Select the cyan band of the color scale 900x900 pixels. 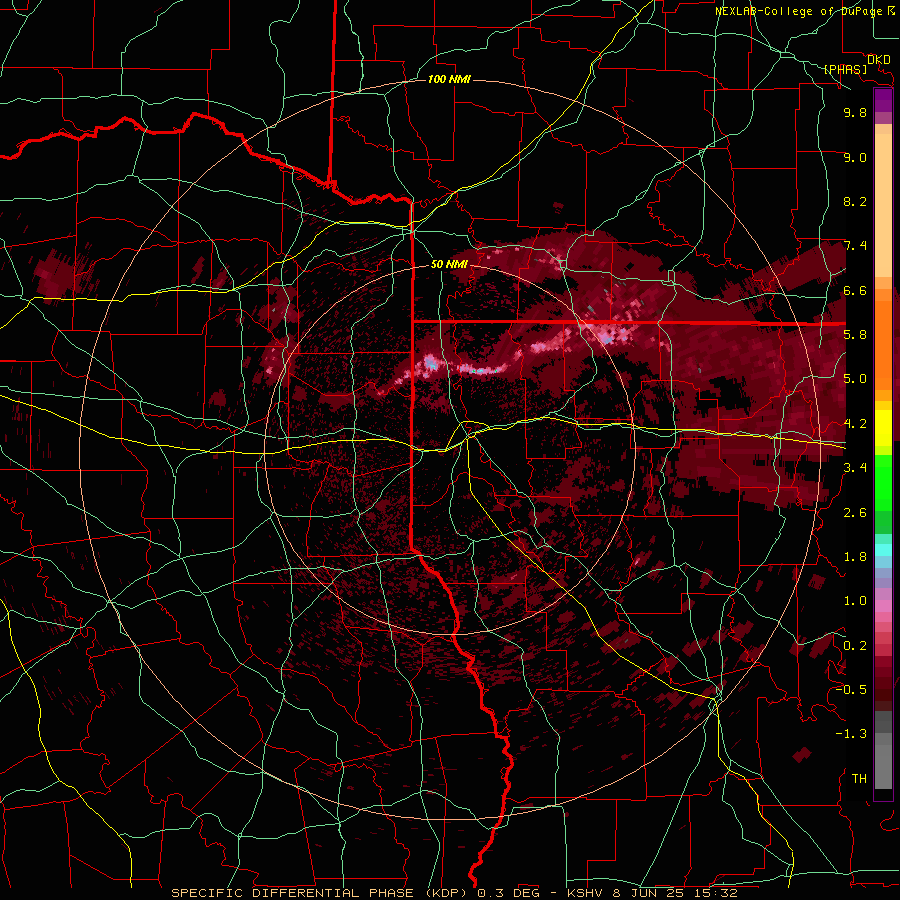pyautogui.click(x=883, y=550)
